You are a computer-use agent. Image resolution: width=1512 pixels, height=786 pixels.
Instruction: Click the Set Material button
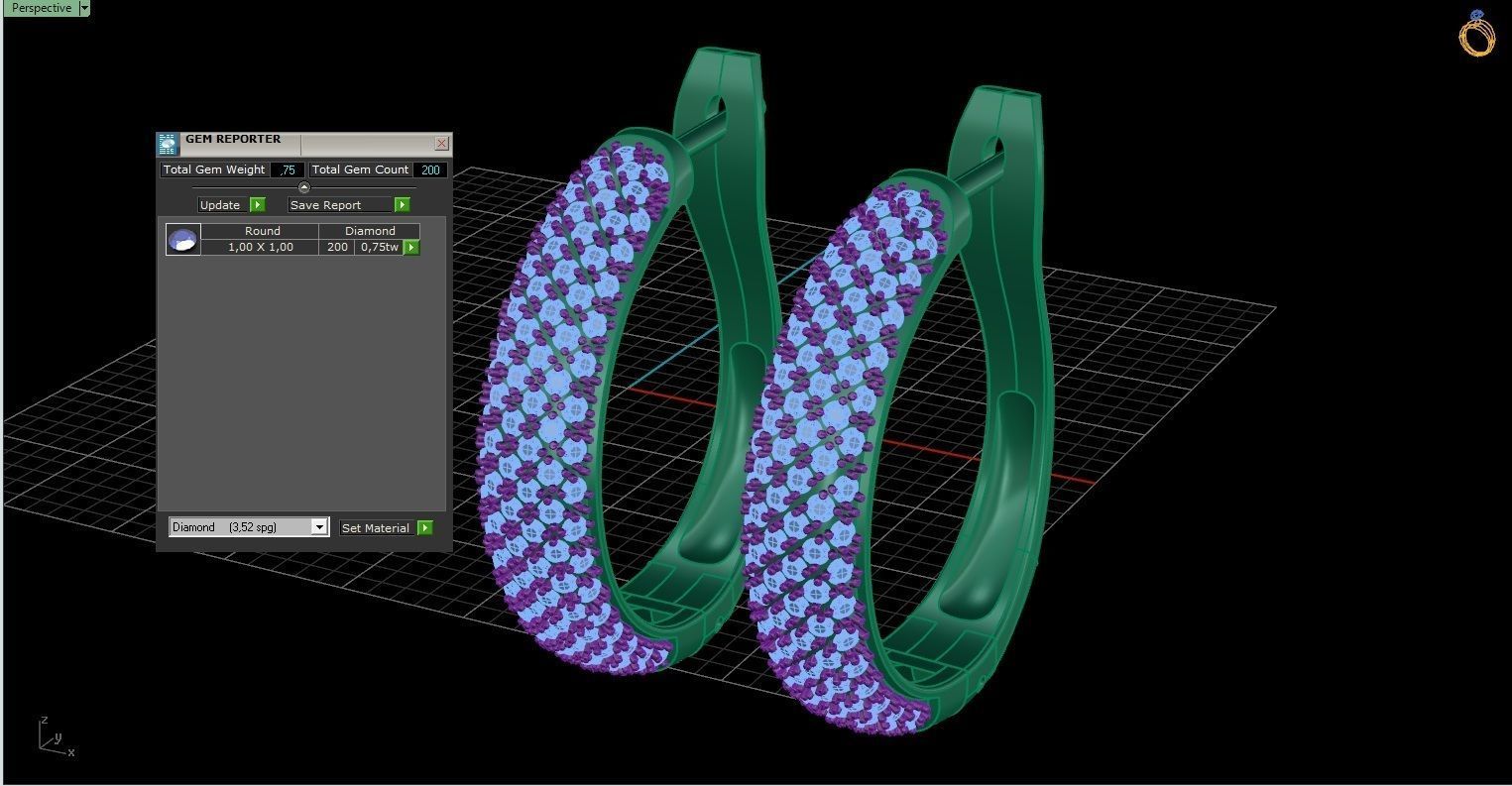378,528
